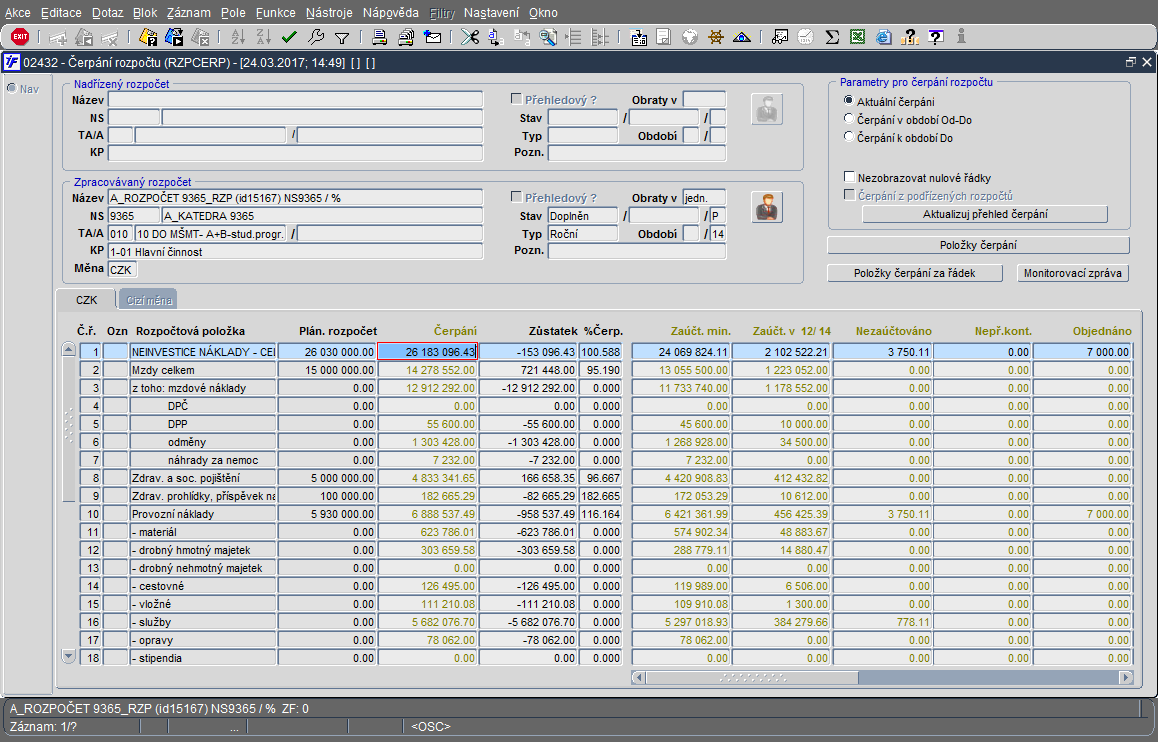The height and width of the screenshot is (742, 1158).
Task: Select Čerpání v období Od-Do option
Action: coord(850,119)
